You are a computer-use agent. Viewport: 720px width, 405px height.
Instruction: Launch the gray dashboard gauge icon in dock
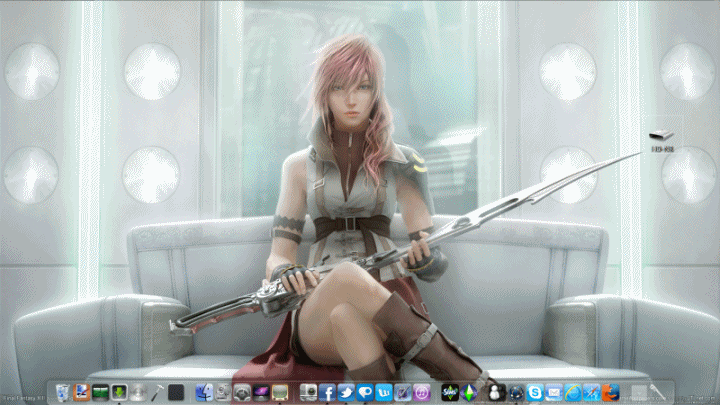[242, 393]
